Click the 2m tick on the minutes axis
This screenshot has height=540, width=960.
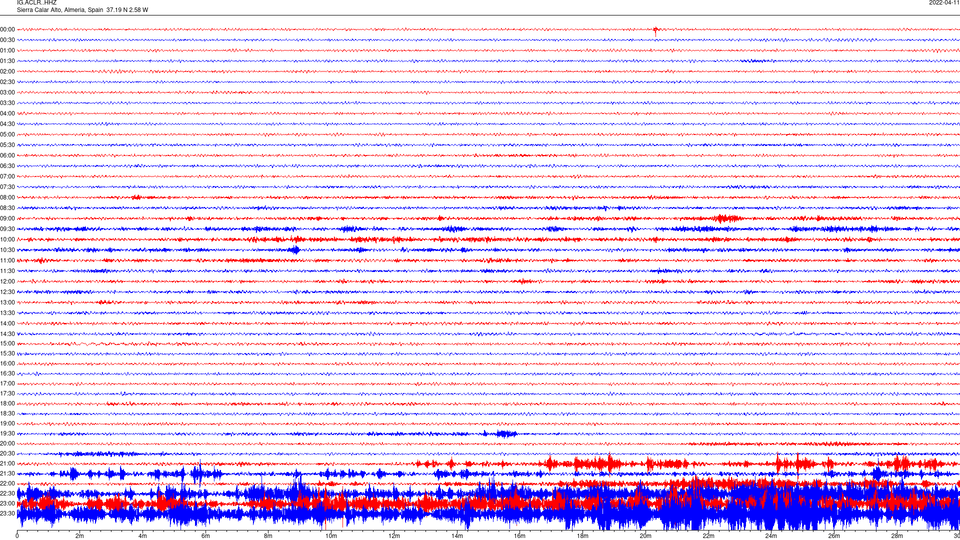click(80, 536)
